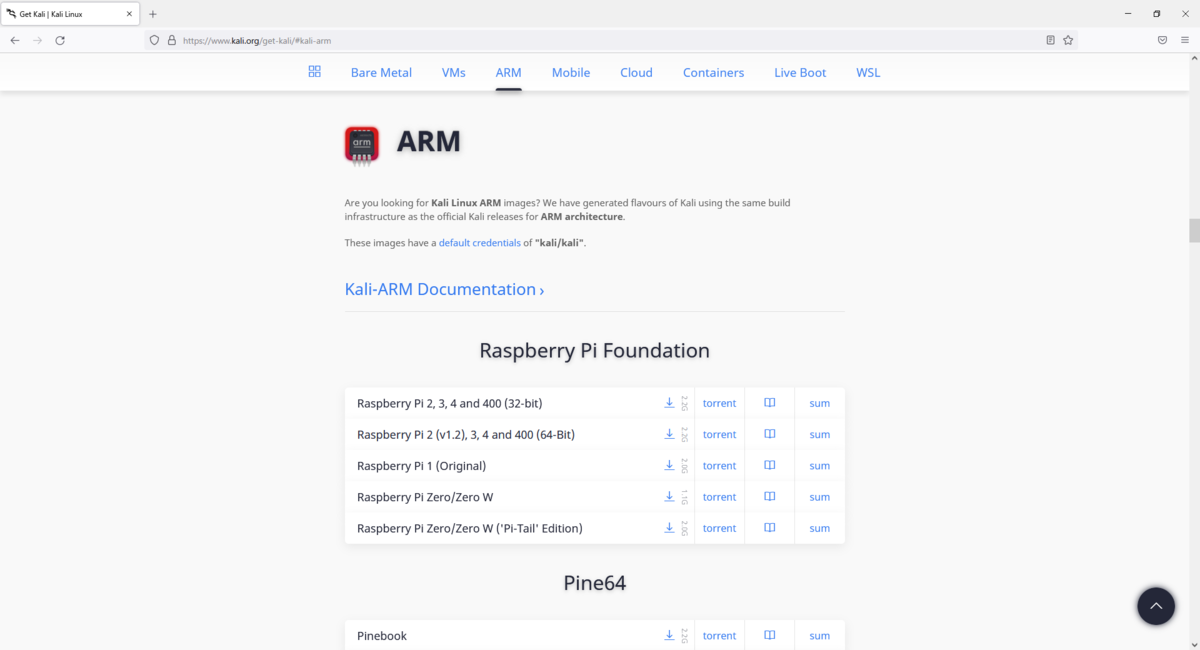The width and height of the screenshot is (1200, 650).
Task: Download Raspberry Pi Zero 'Pi-Tail' Edition image
Action: [x=669, y=527]
